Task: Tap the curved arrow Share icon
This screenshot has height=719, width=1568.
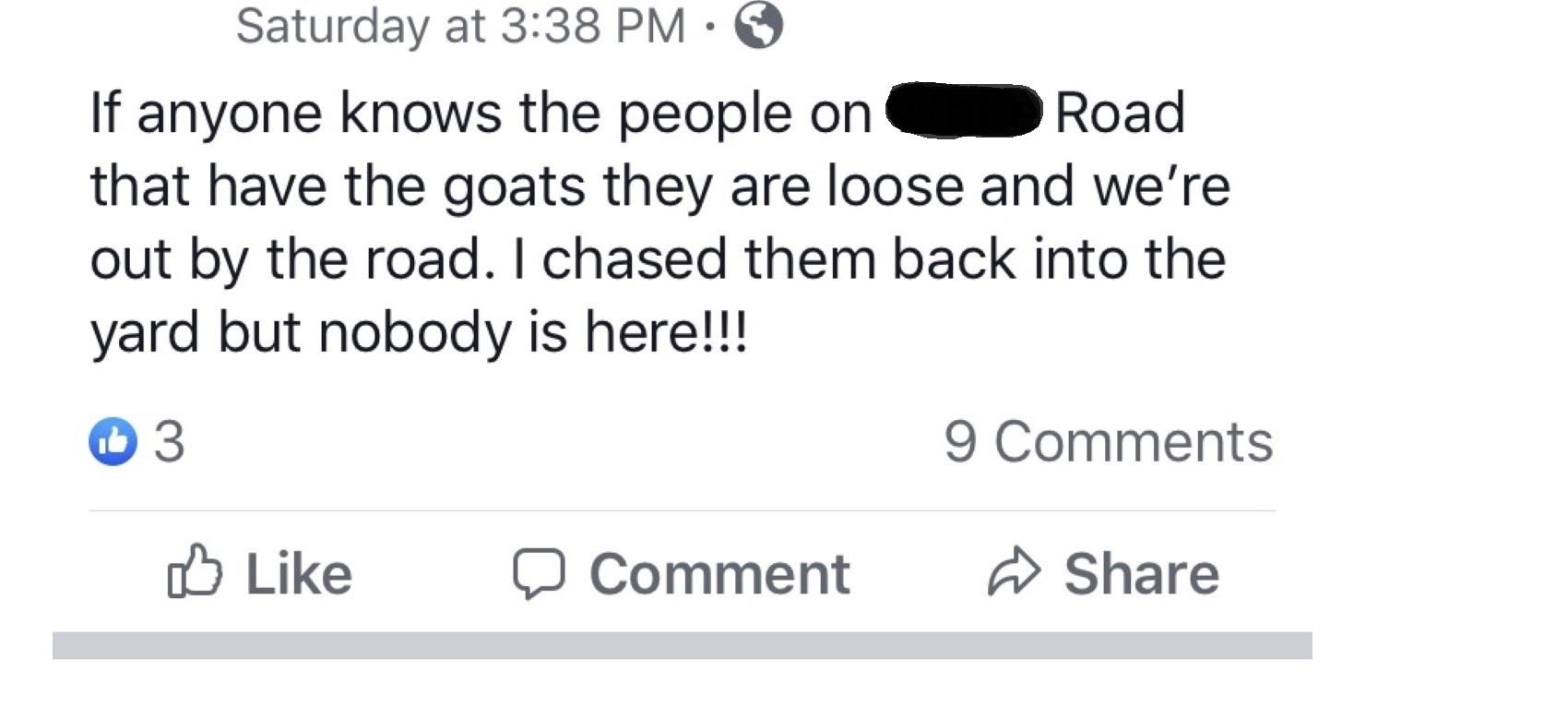Action: 1013,572
